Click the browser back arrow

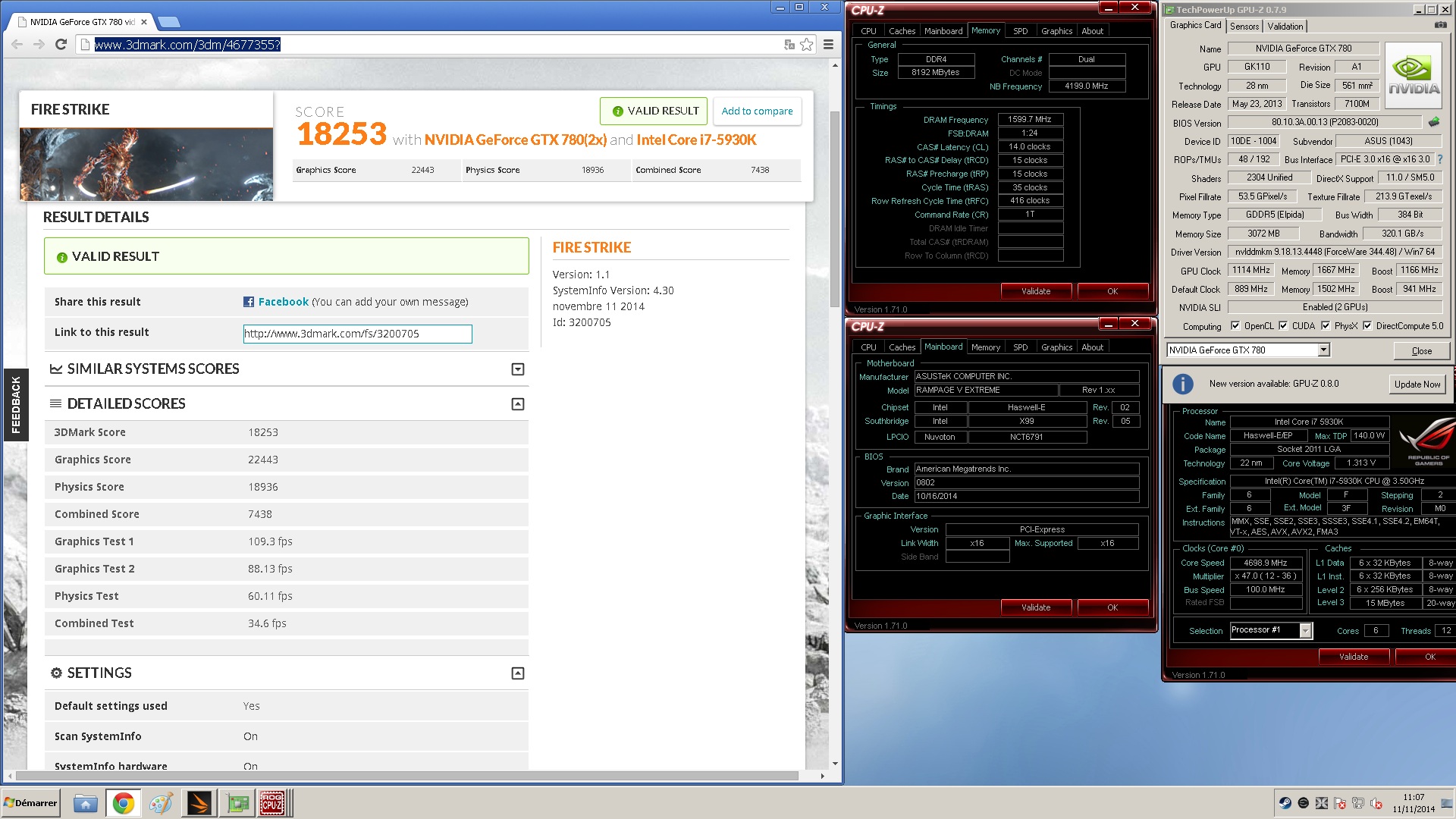(x=17, y=45)
